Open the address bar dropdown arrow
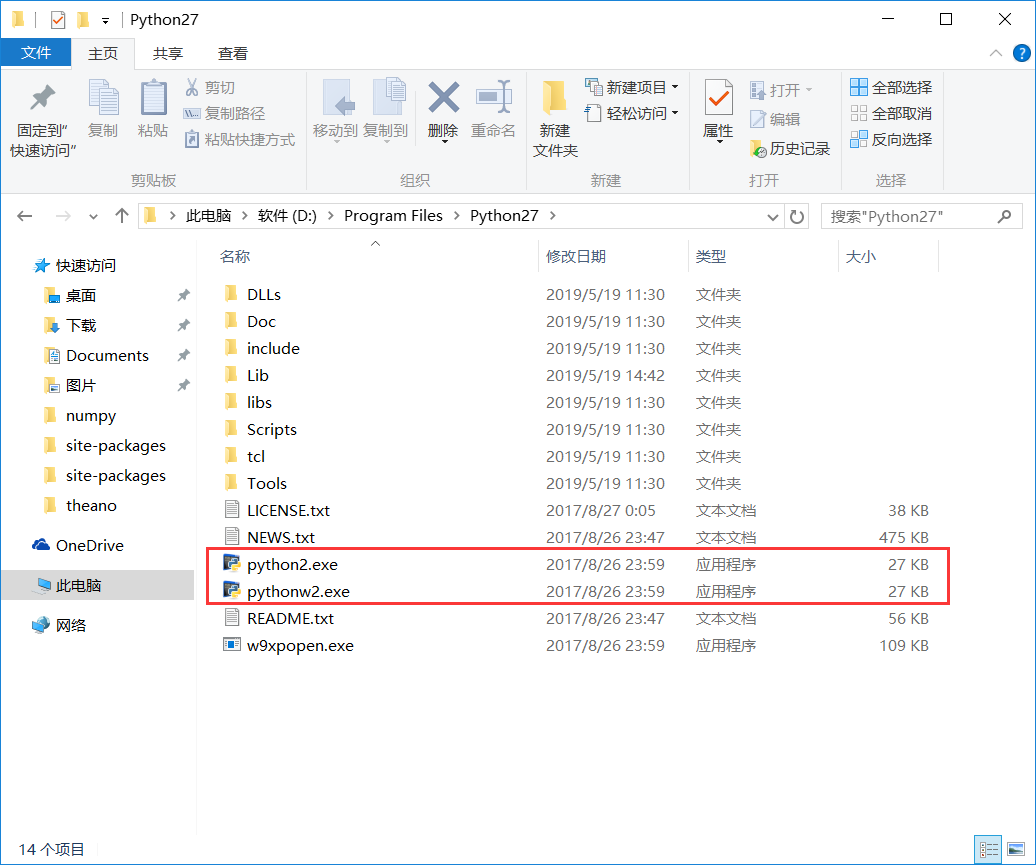This screenshot has height=865, width=1036. 772,215
